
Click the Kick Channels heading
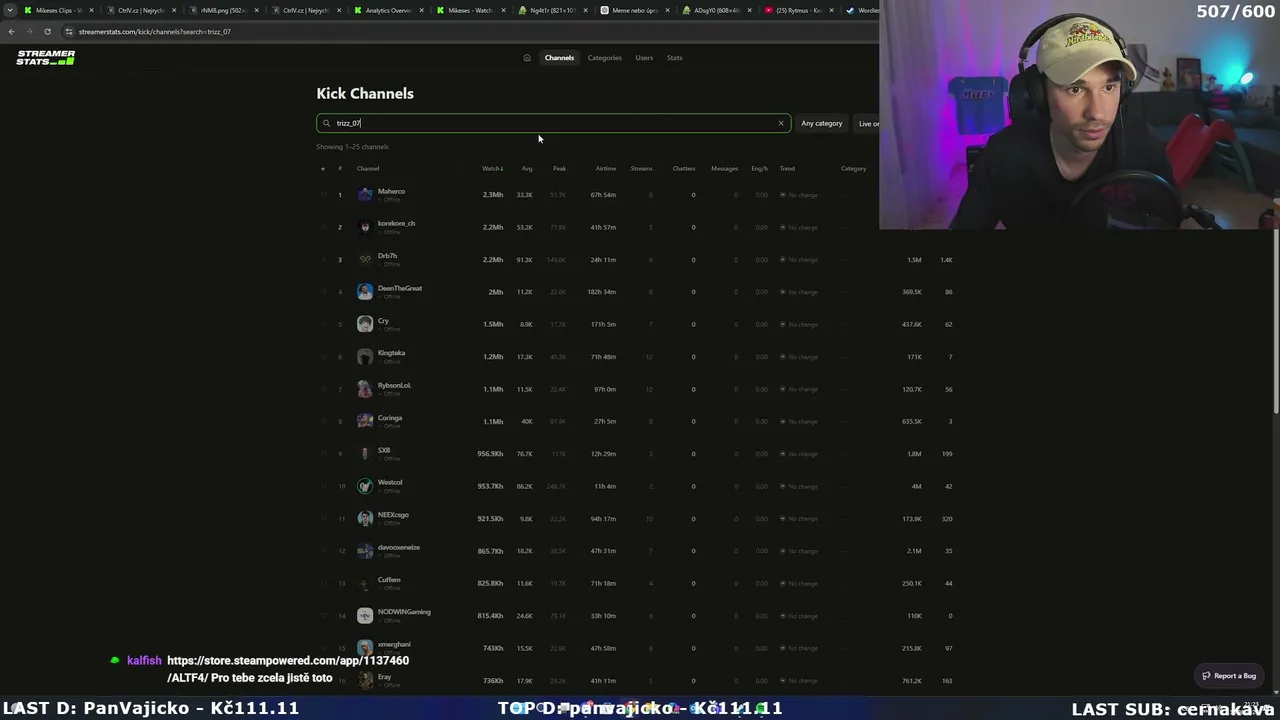point(365,93)
